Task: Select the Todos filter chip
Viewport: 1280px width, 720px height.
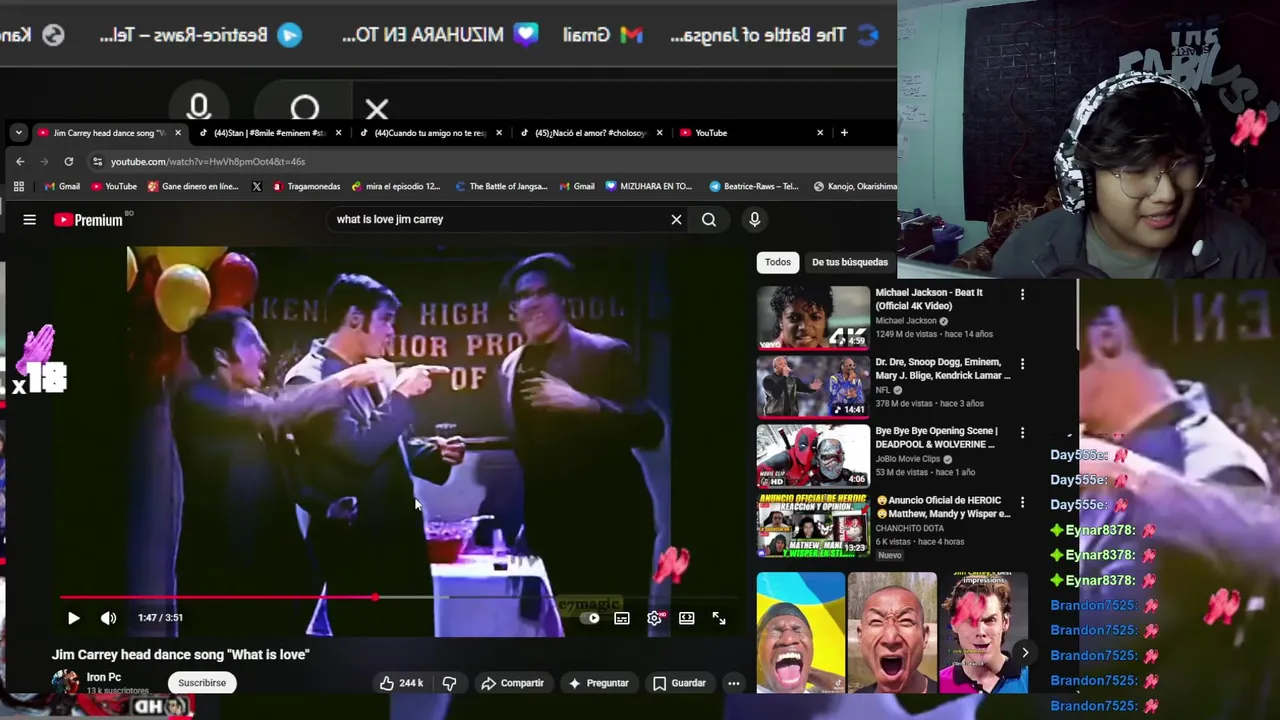Action: click(x=778, y=262)
